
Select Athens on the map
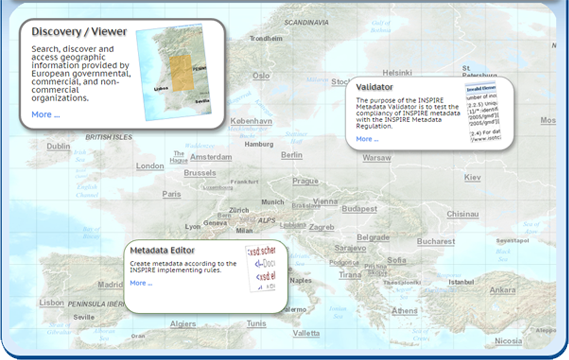404,311
